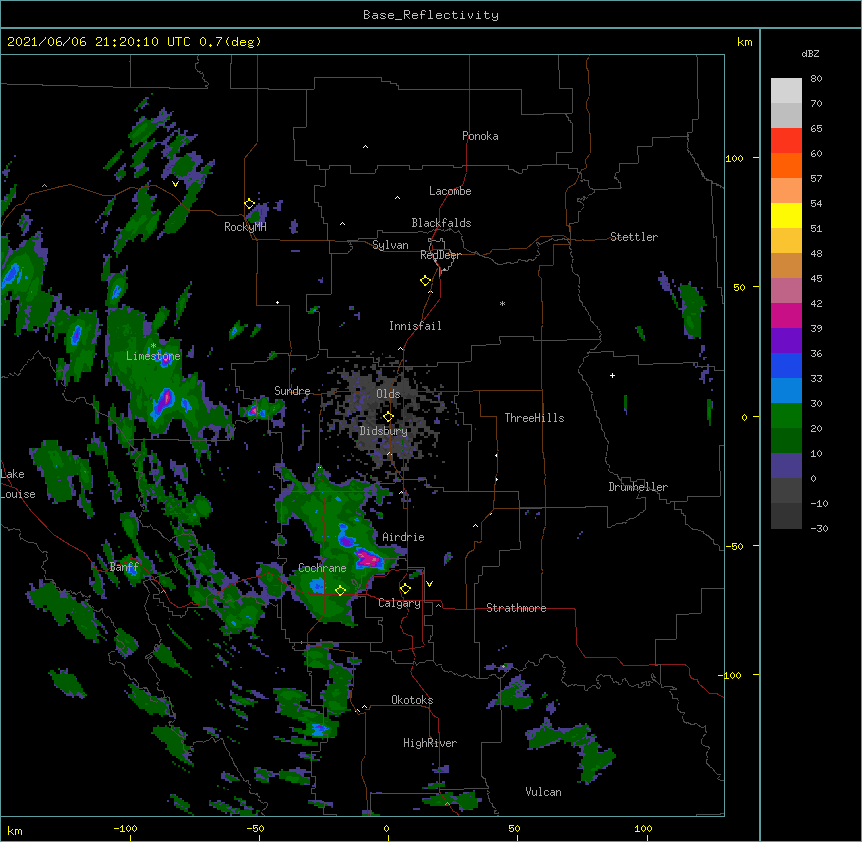
Task: Click the Sundre label
Action: 292,391
